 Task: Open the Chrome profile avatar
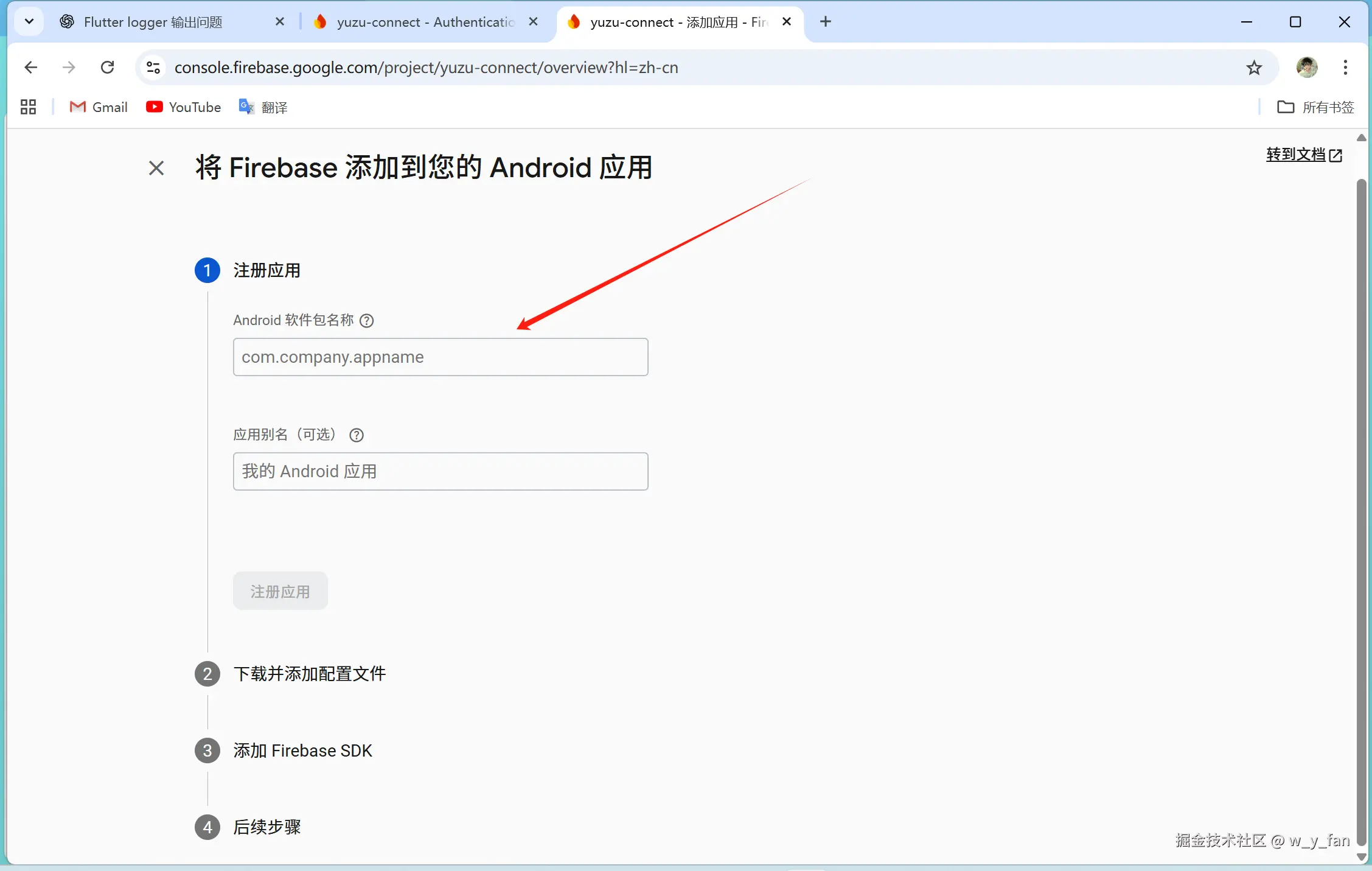(1307, 67)
